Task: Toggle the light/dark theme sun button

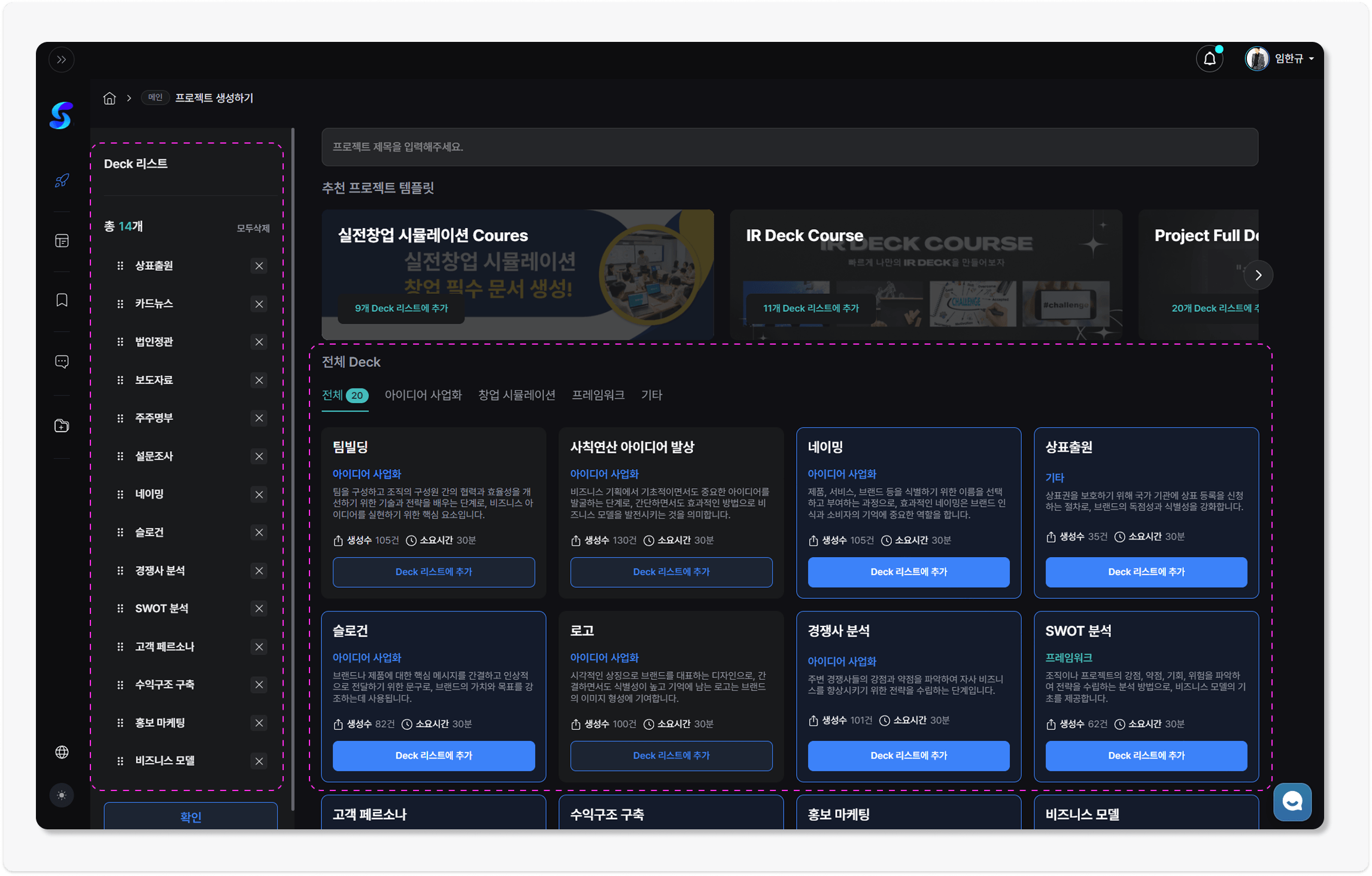Action: [62, 795]
